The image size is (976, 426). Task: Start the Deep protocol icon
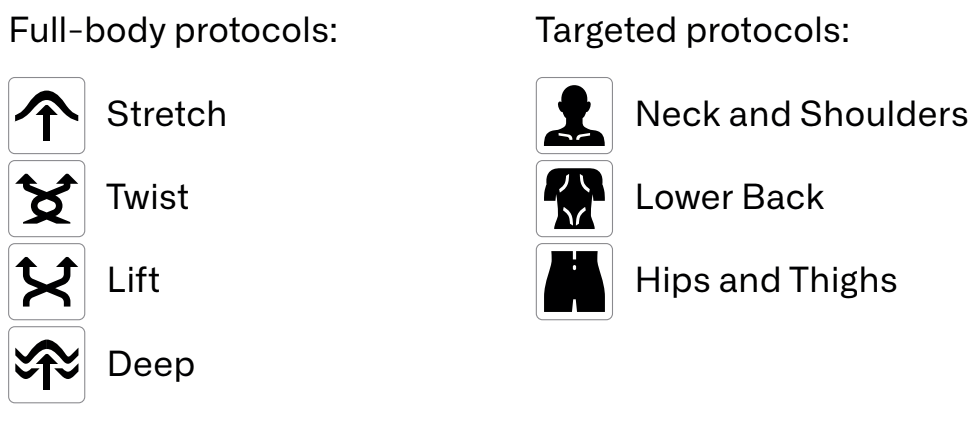[47, 365]
